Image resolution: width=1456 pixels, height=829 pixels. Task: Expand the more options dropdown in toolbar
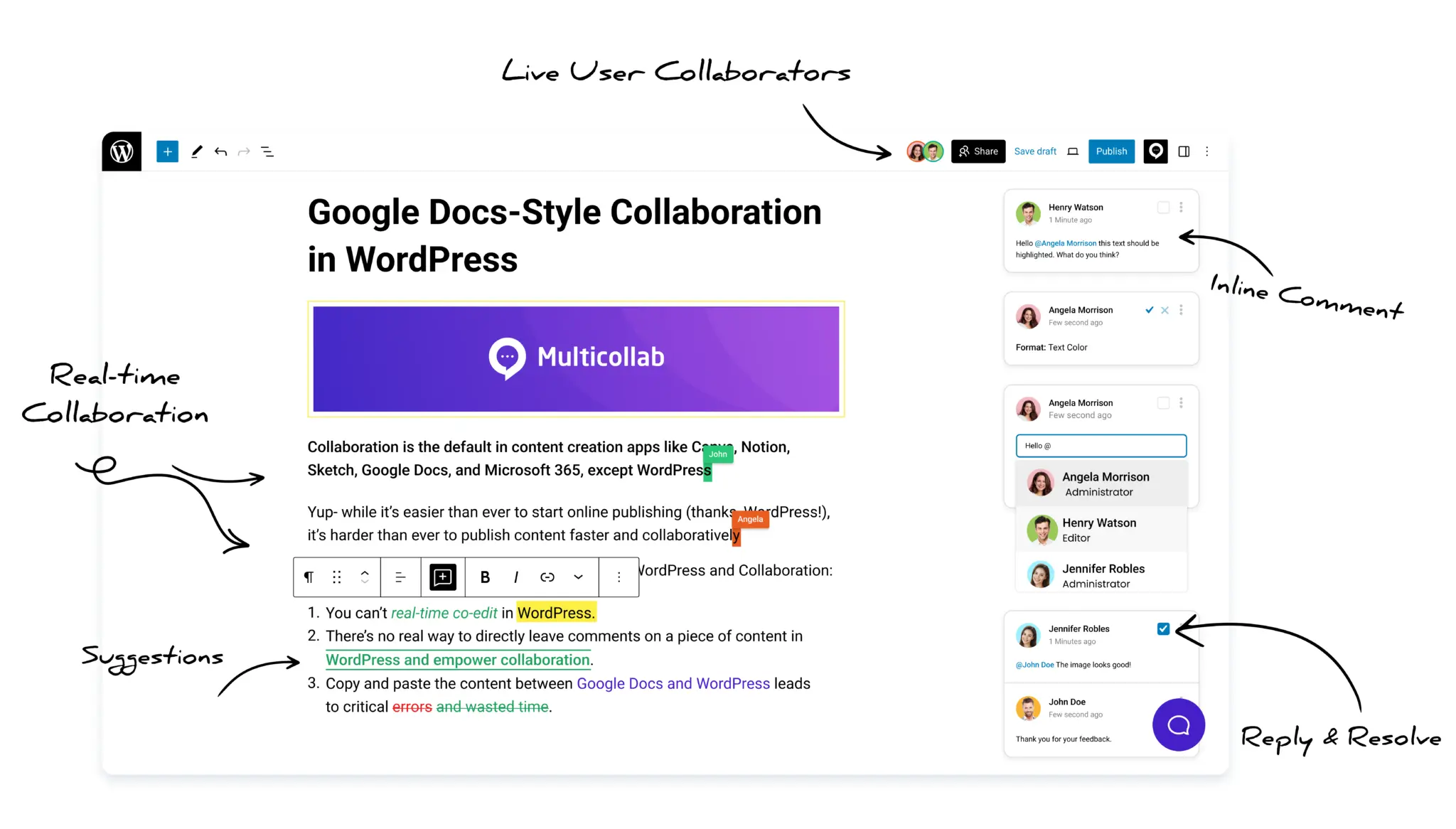619,577
